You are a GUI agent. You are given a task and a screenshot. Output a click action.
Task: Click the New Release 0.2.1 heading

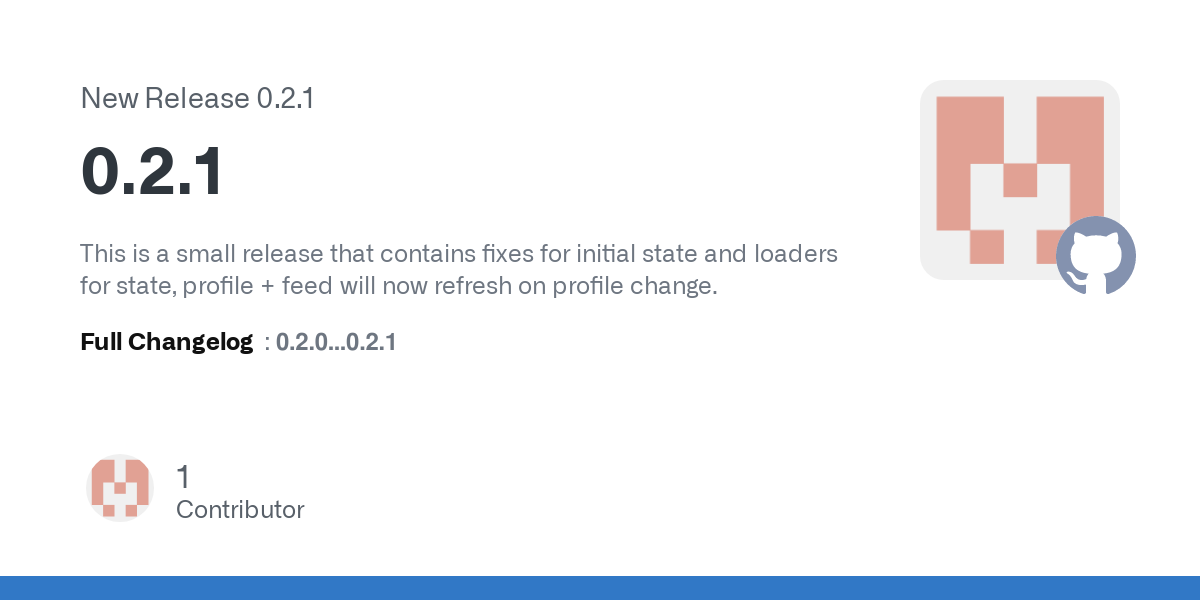[x=198, y=99]
